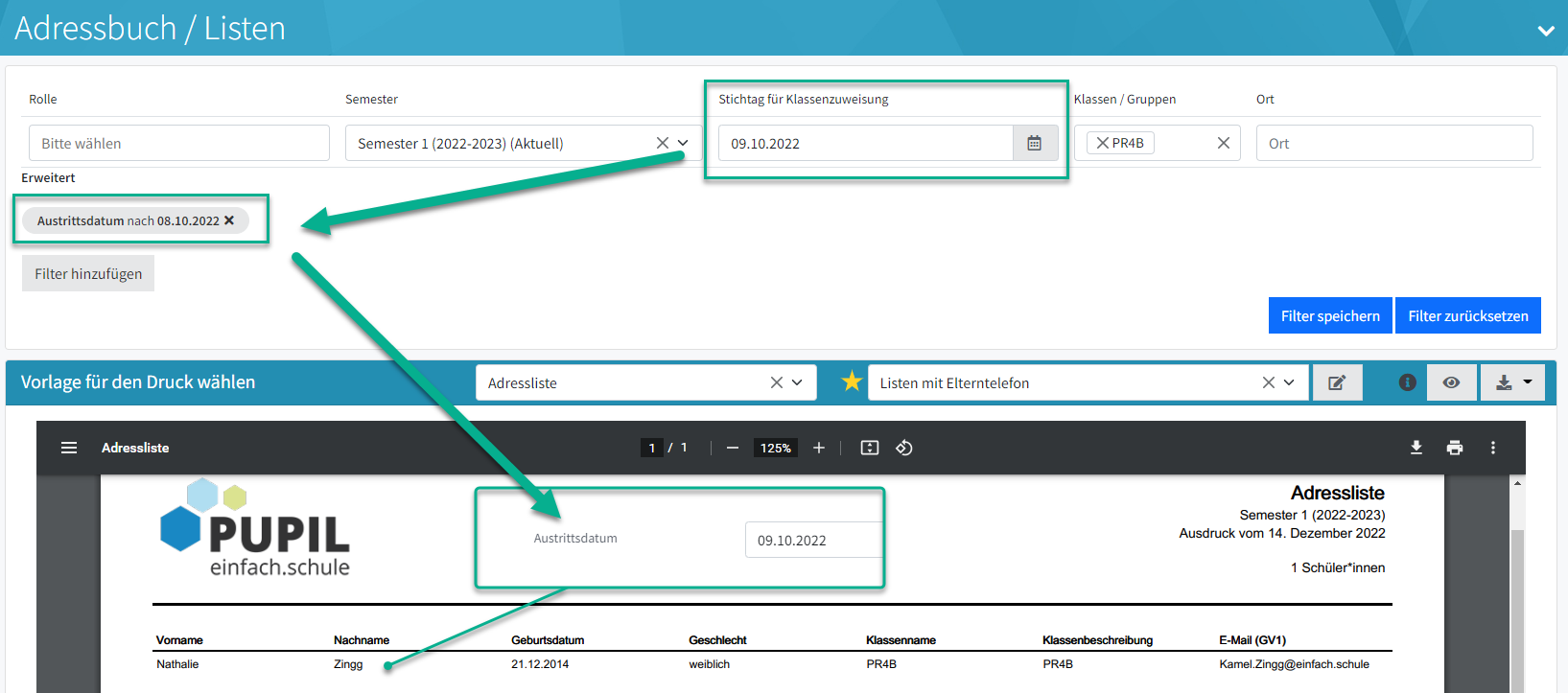
Task: Click the email Kamel.Zingg@einfach.schule
Action: pyautogui.click(x=1294, y=664)
